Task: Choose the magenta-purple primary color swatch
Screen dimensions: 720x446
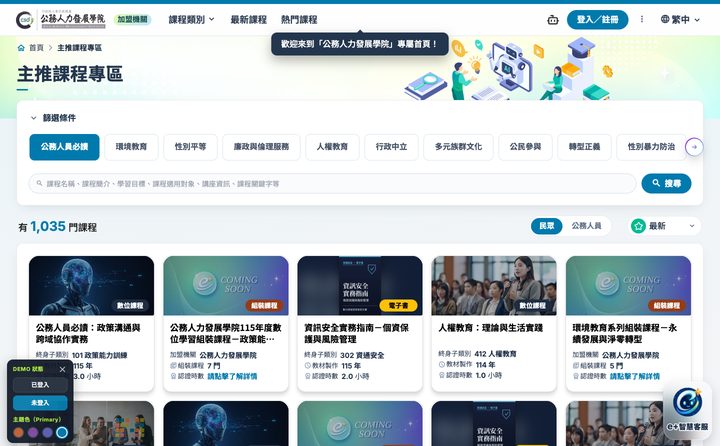Action: click(x=33, y=432)
